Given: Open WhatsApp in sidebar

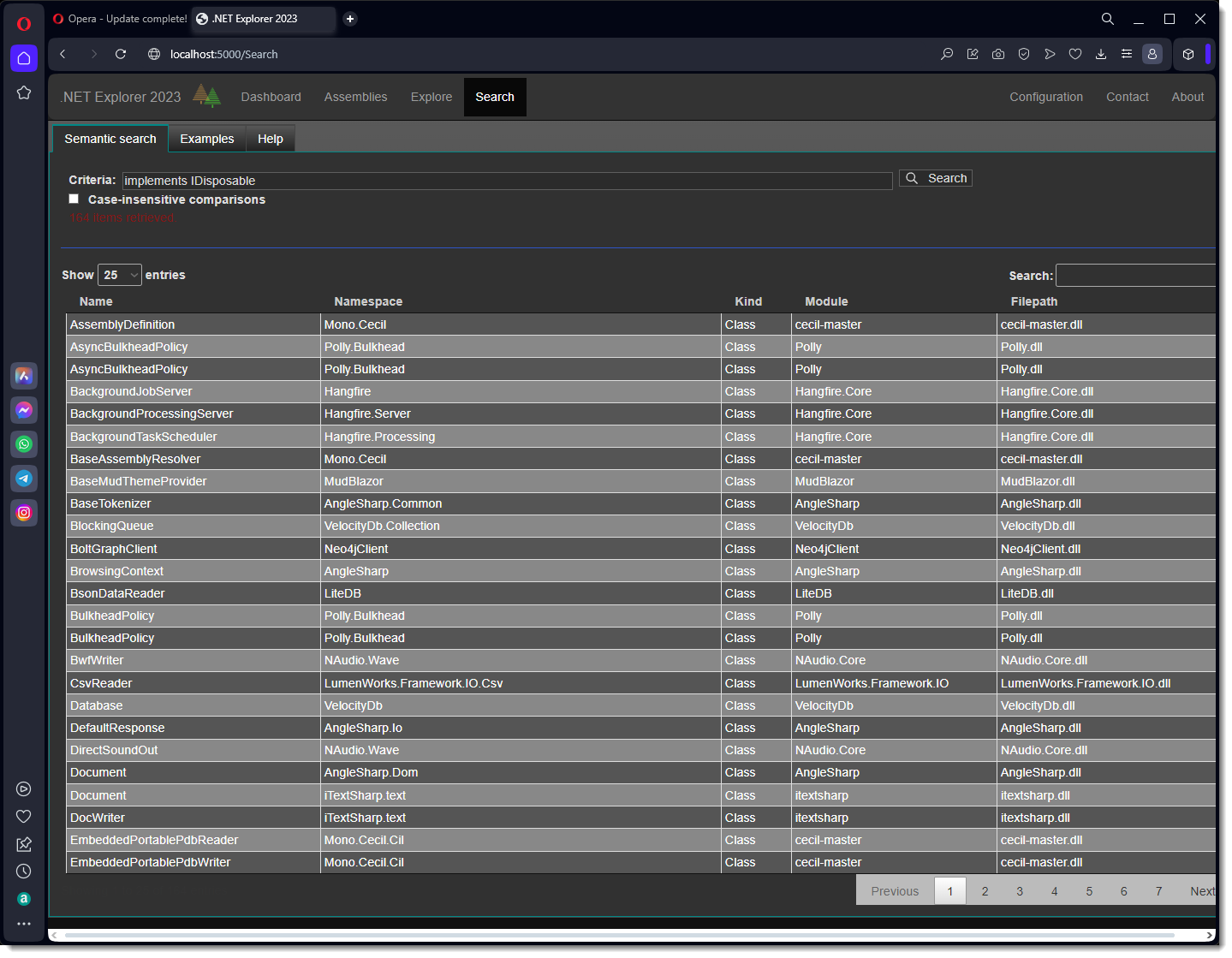Looking at the screenshot, I should tap(24, 444).
